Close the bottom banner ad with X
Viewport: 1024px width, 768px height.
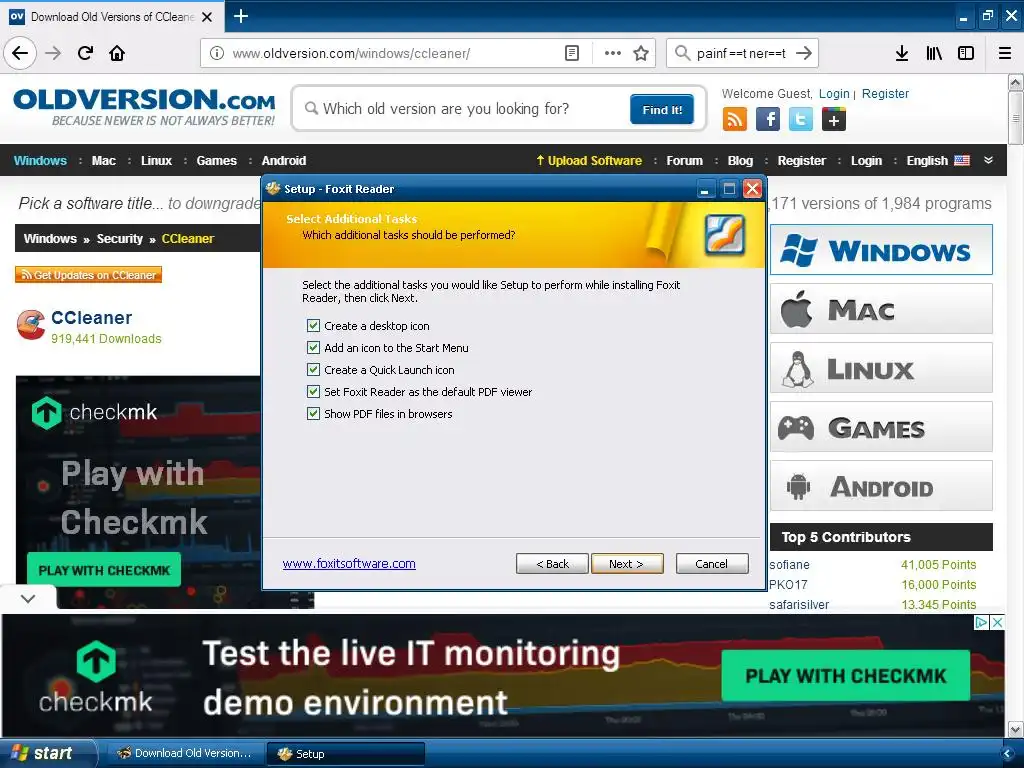997,622
